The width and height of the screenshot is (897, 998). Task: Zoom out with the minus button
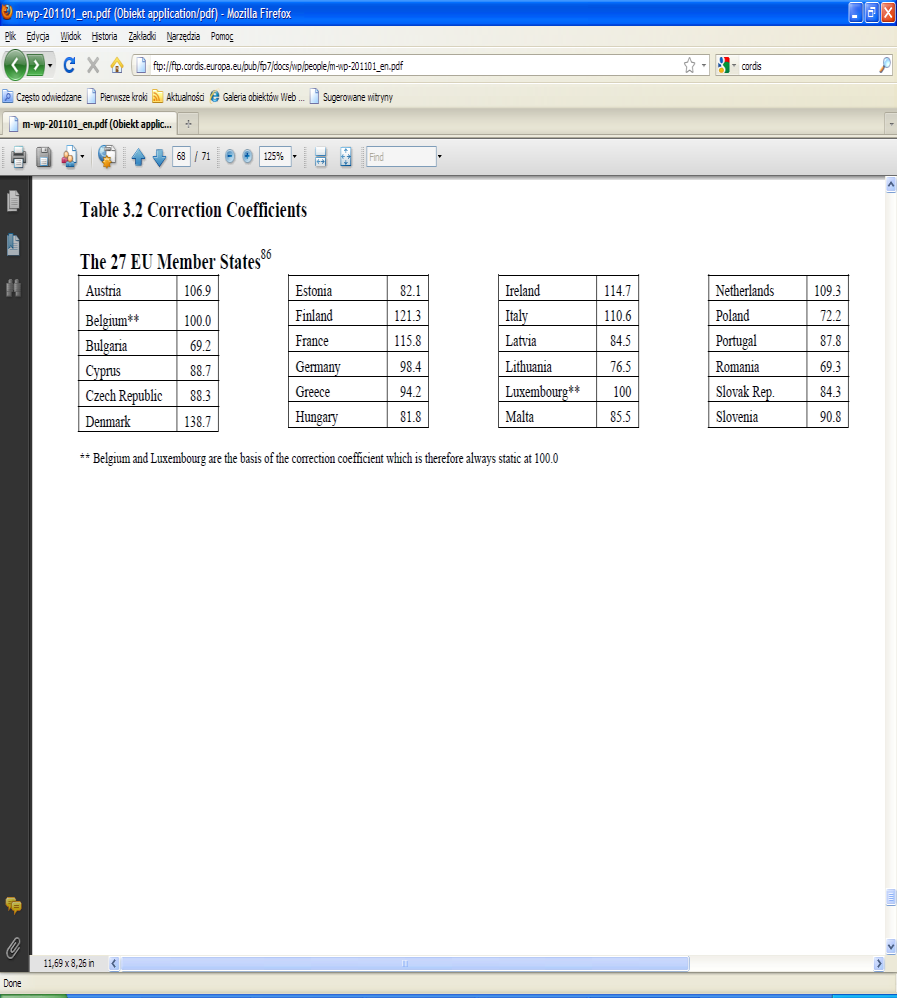(x=230, y=157)
